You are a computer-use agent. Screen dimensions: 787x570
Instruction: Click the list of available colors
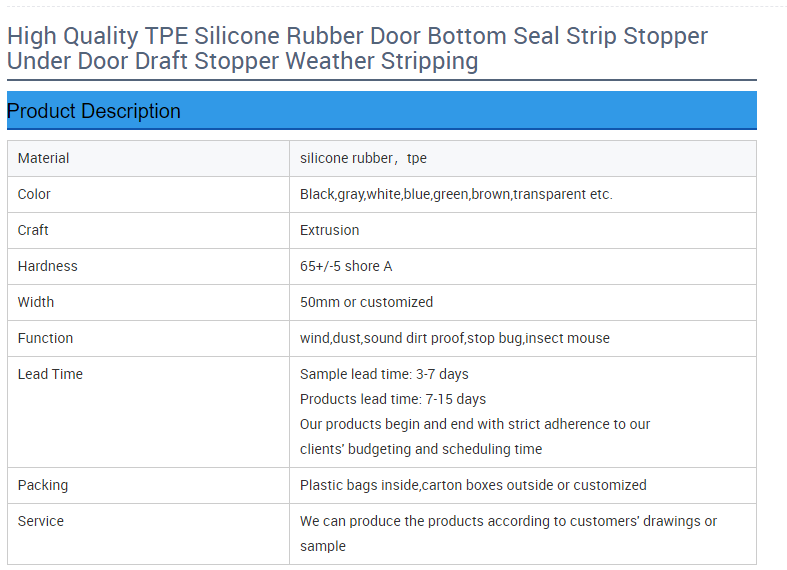pos(456,194)
